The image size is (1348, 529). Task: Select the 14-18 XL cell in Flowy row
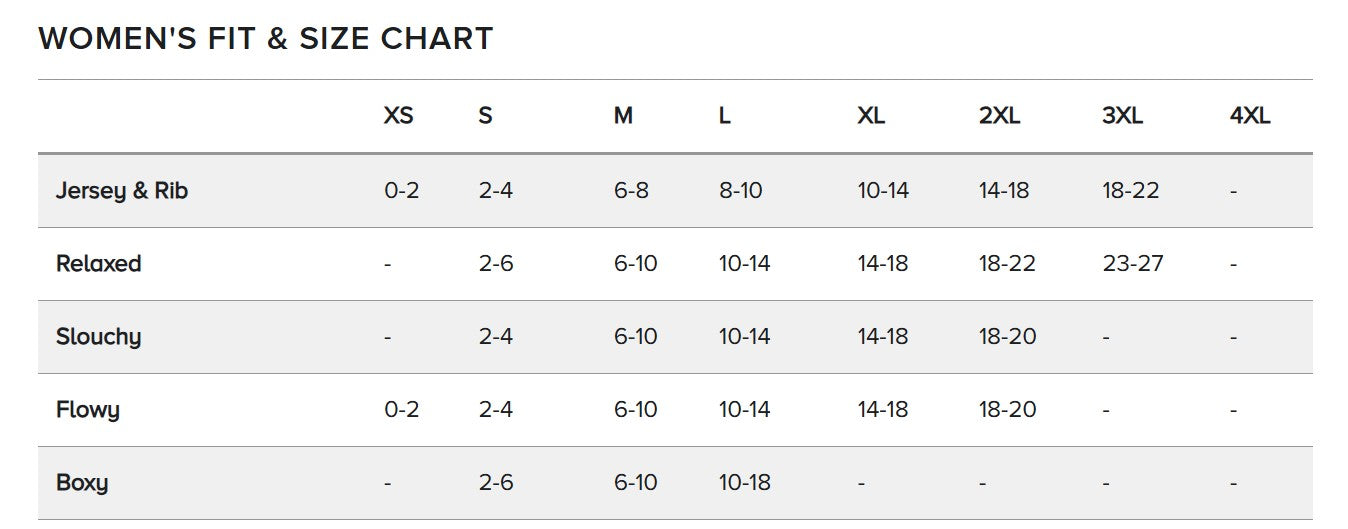[882, 410]
